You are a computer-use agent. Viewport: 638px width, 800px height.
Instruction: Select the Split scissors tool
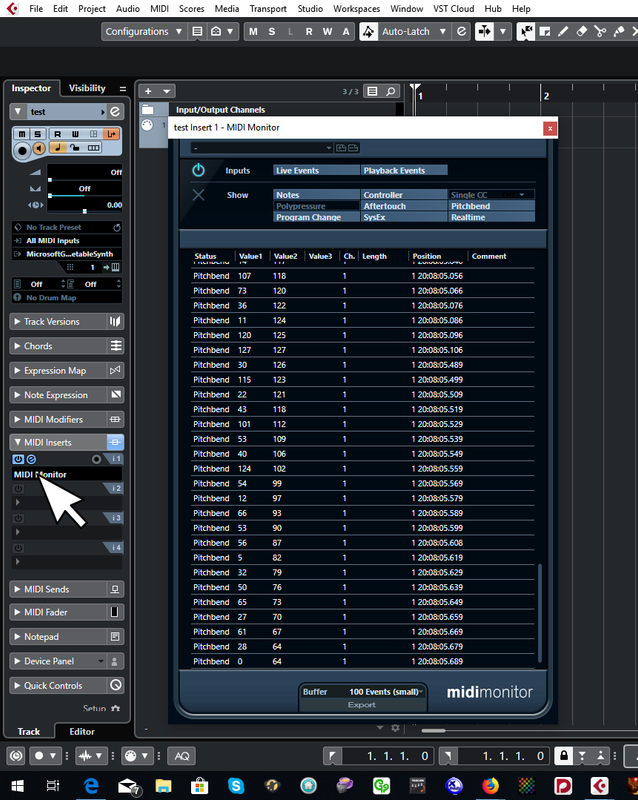click(600, 32)
